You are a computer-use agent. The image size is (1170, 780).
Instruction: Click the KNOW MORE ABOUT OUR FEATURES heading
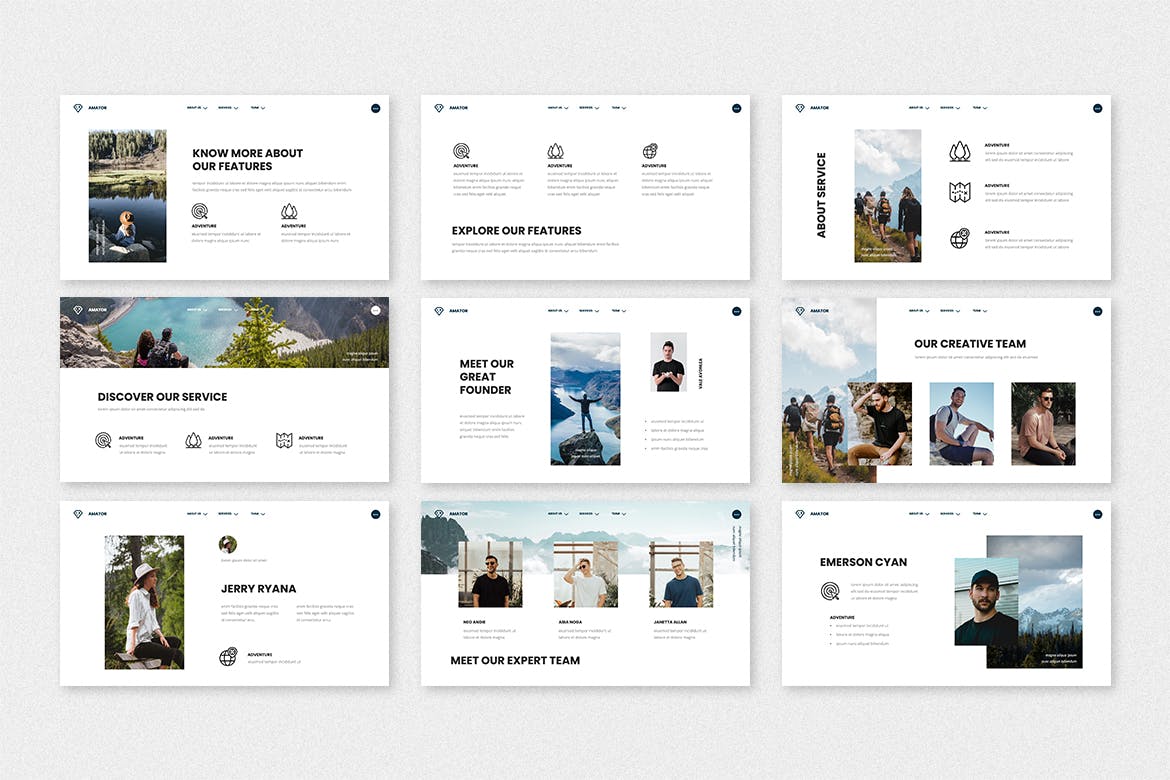click(247, 159)
